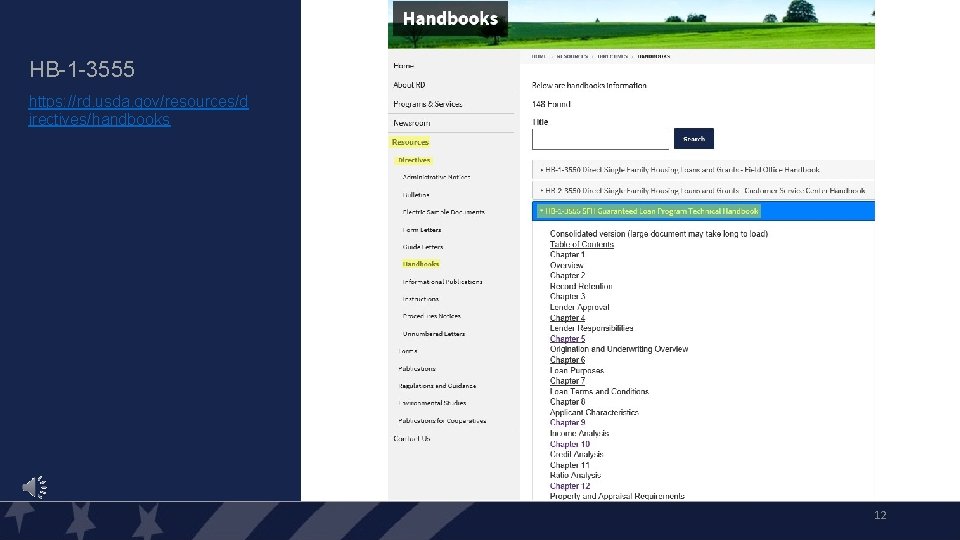The image size is (960, 540).
Task: Click Property and Appraisal Requirements text
Action: pyautogui.click(x=617, y=496)
